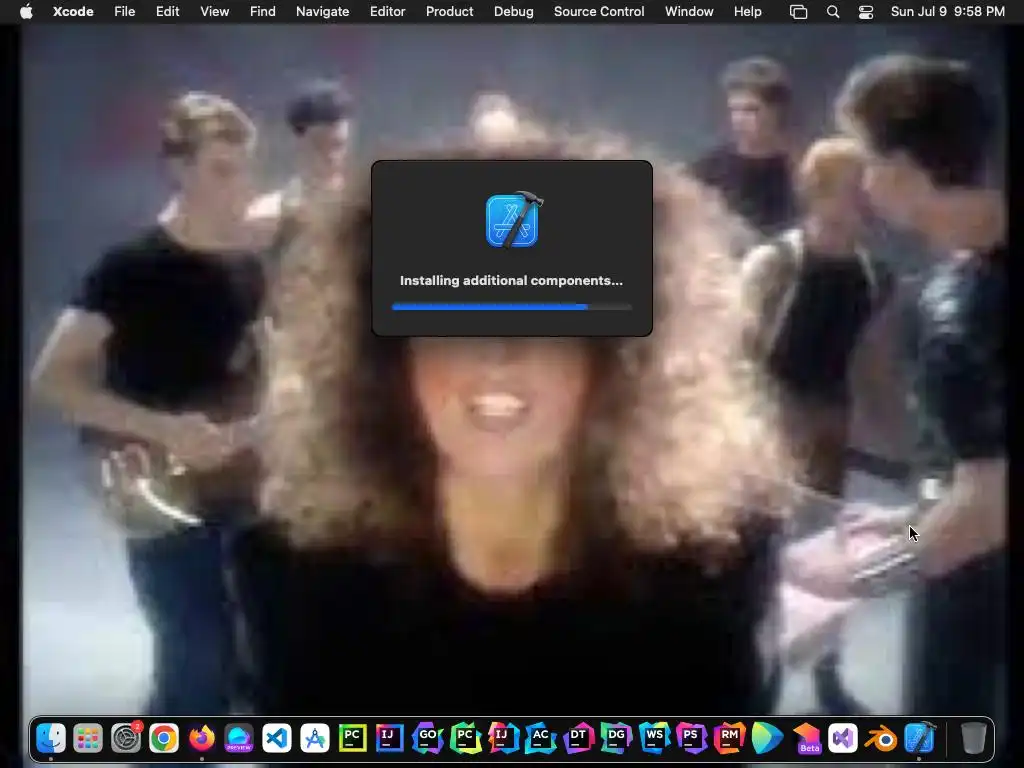1024x768 pixels.
Task: Open Spotlight search in menu bar
Action: click(x=833, y=12)
